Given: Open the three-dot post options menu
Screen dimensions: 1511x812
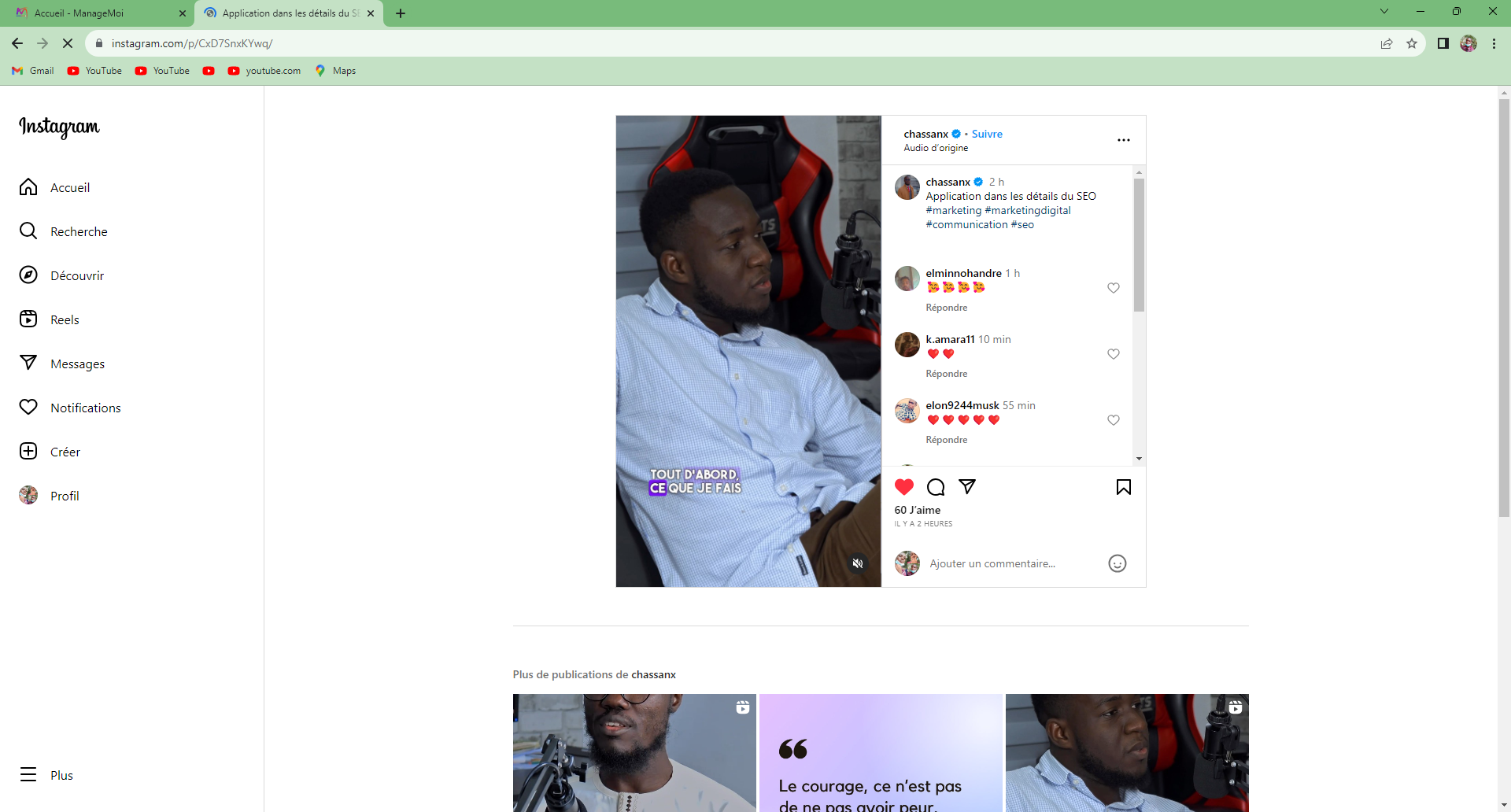Looking at the screenshot, I should click(1123, 140).
